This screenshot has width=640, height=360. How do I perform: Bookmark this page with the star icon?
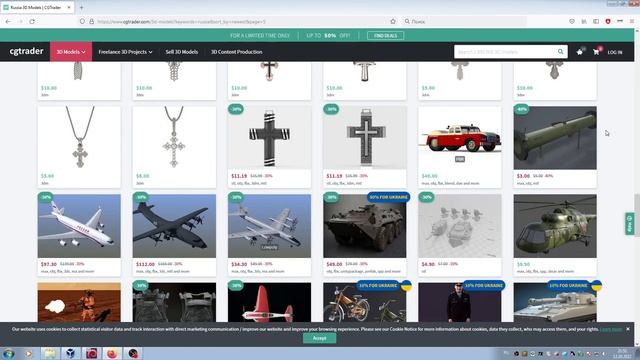[x=393, y=21]
